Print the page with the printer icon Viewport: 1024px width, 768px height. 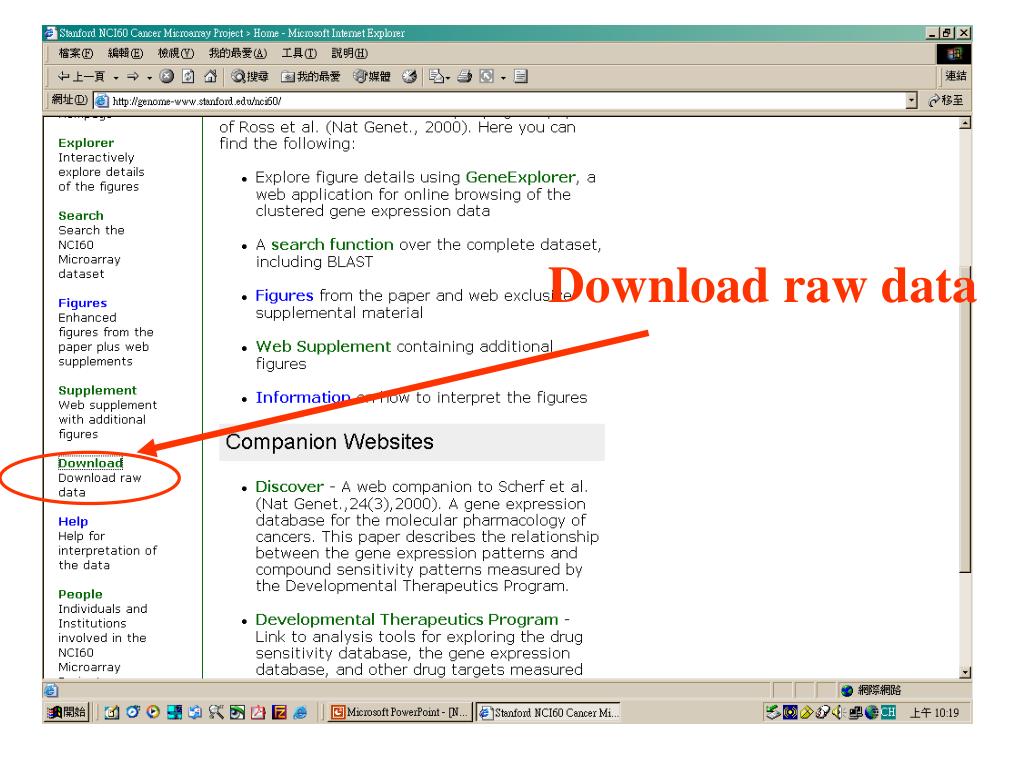pos(464,76)
